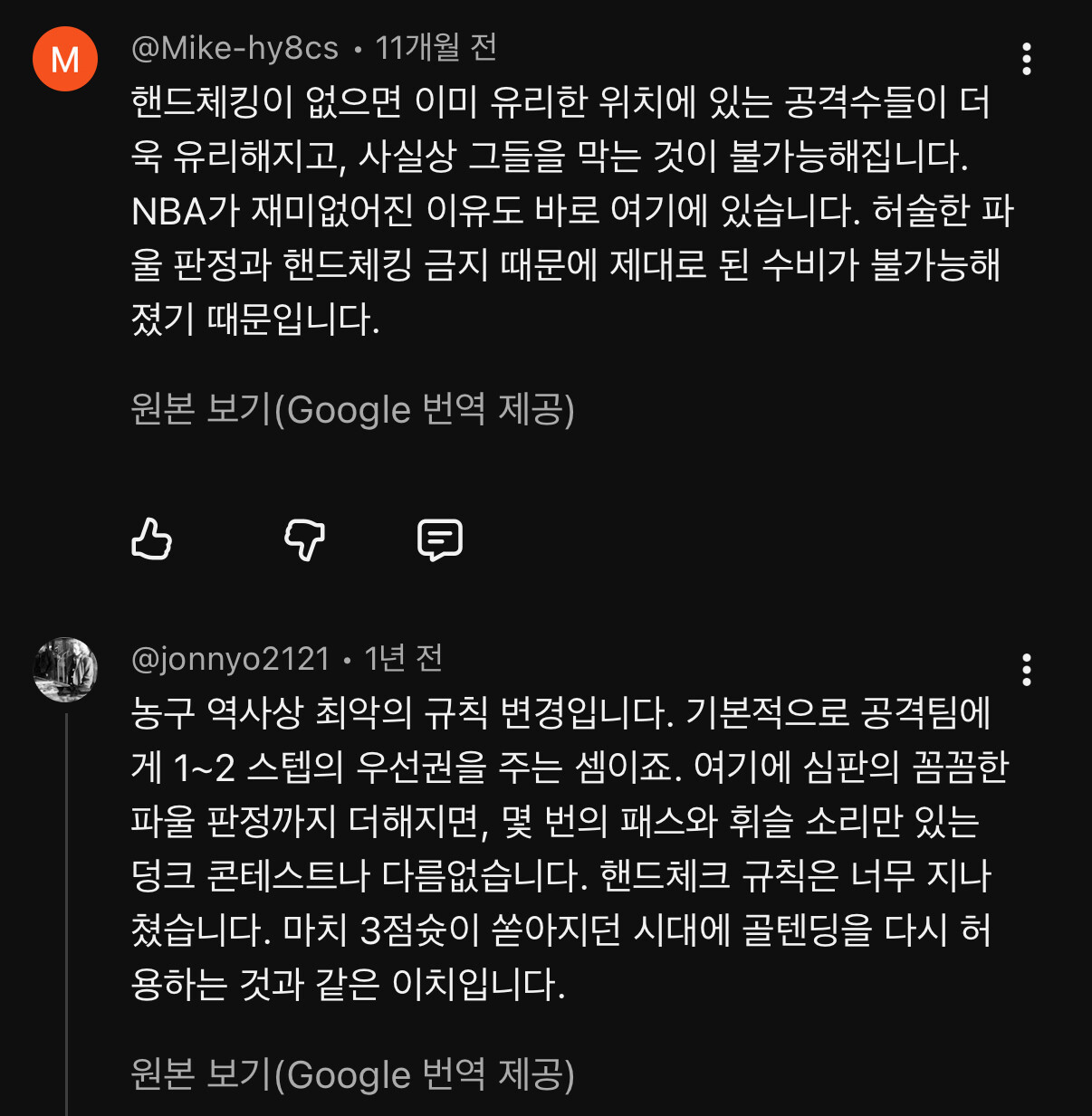Click the comment beginning 농구 역사상 최악의
The image size is (1092, 1116).
(570, 849)
